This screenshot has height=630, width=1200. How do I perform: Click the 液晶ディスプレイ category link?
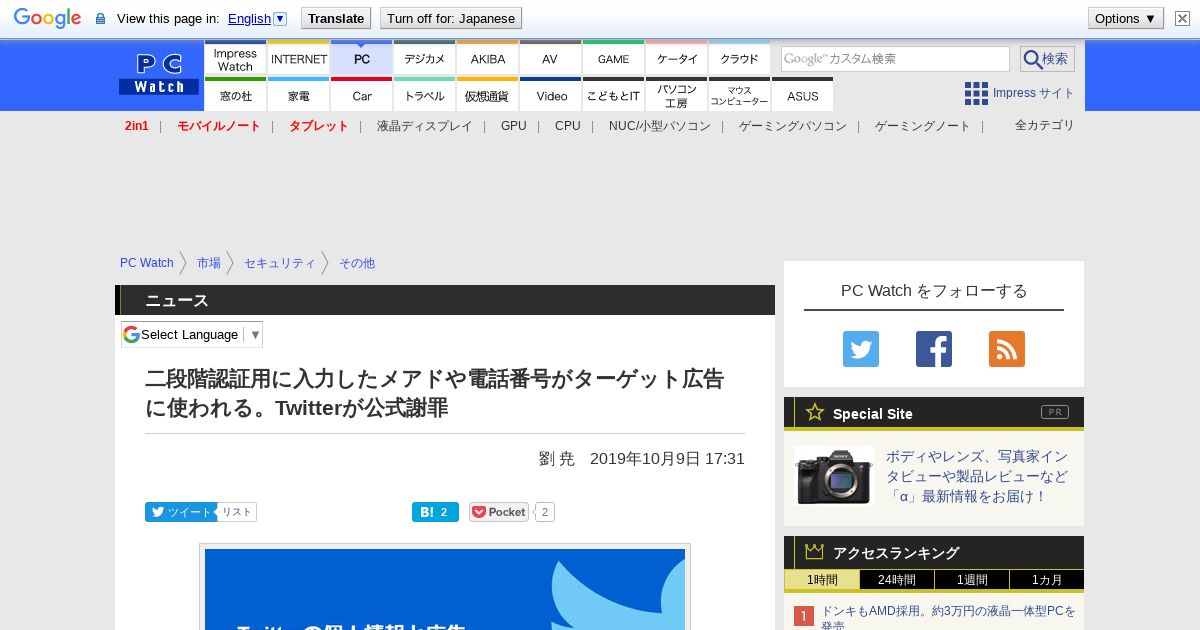click(424, 126)
